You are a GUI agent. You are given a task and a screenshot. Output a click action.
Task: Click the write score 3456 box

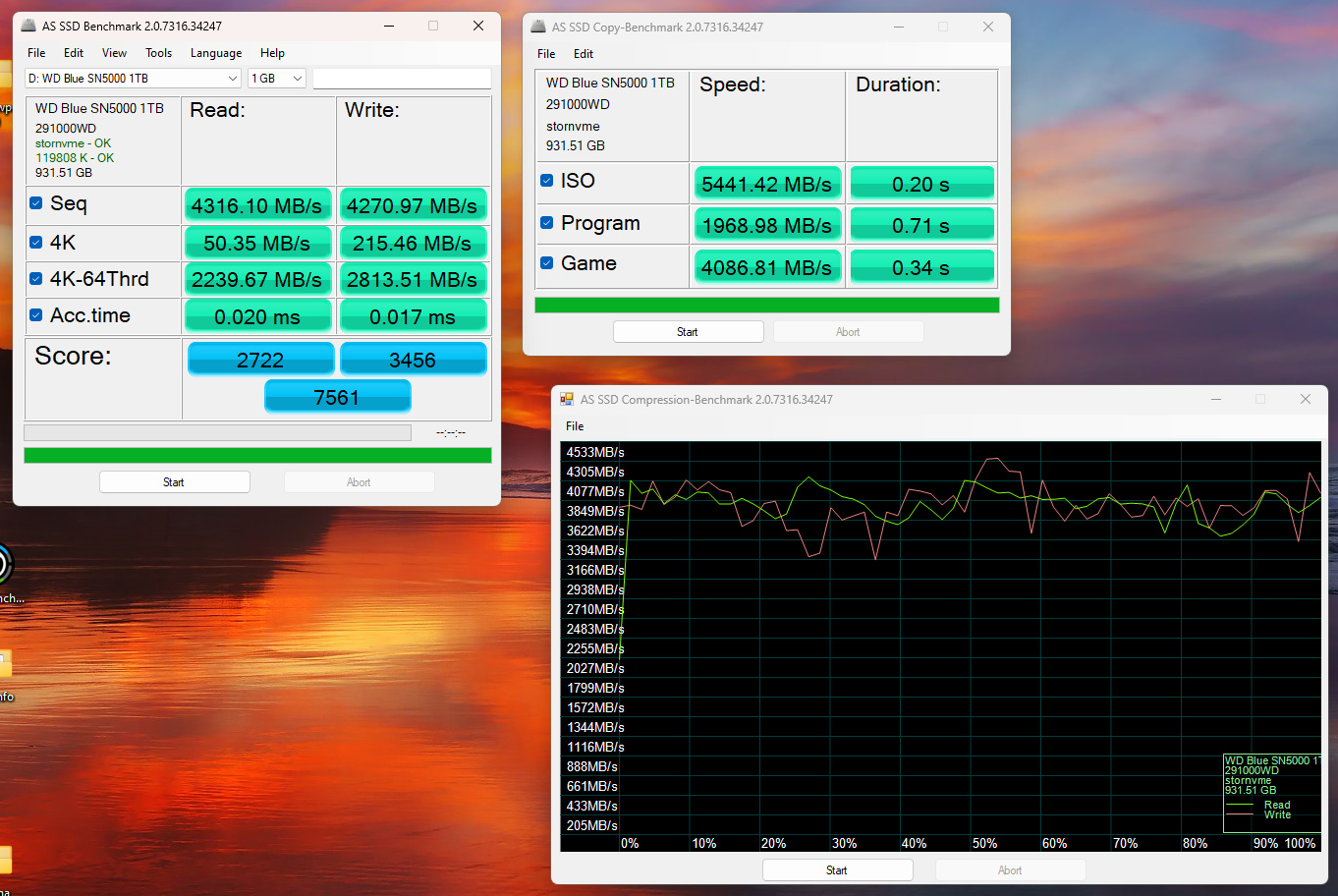(414, 360)
